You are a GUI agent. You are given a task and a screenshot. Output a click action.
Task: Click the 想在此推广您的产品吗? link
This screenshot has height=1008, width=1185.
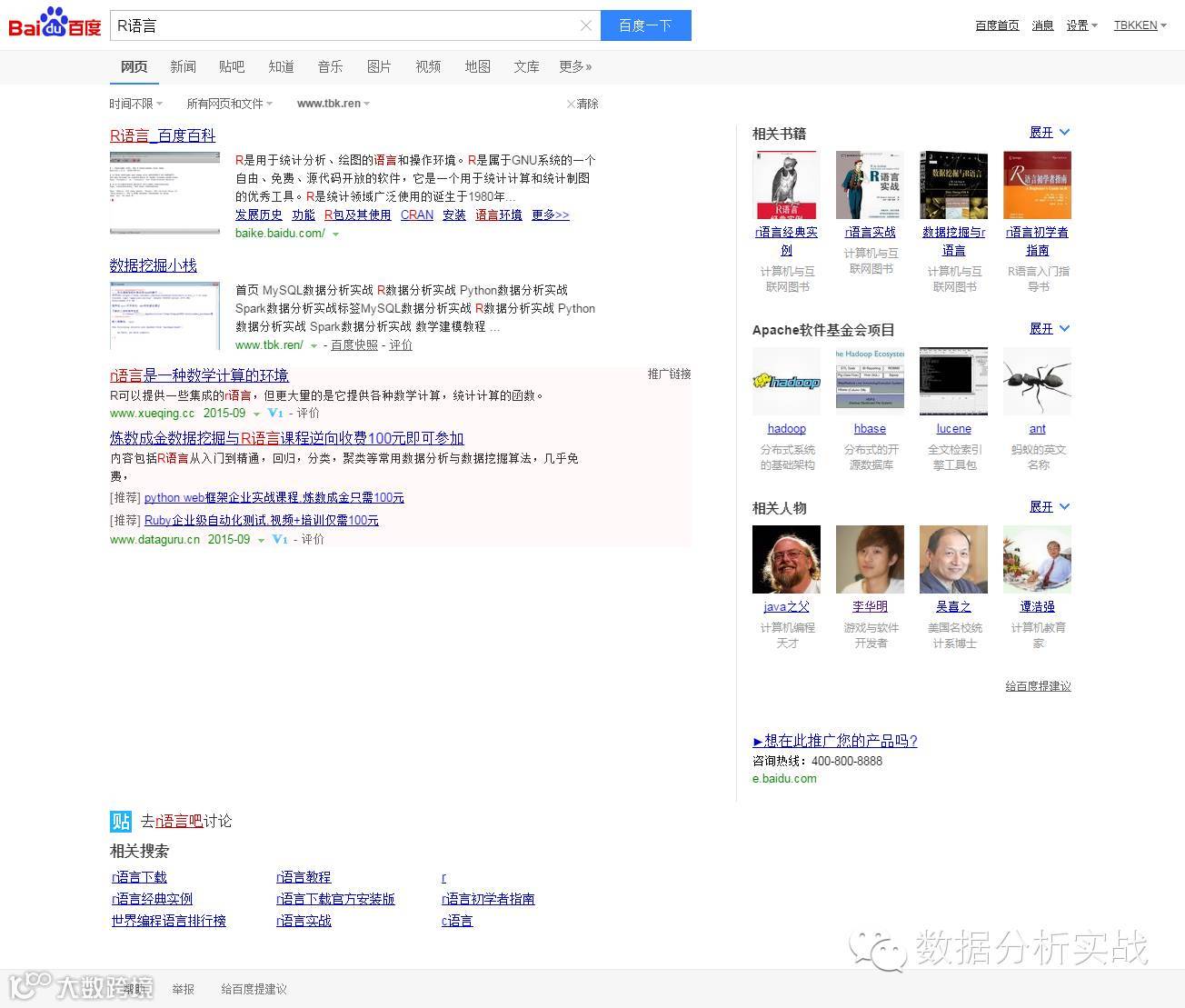(835, 741)
